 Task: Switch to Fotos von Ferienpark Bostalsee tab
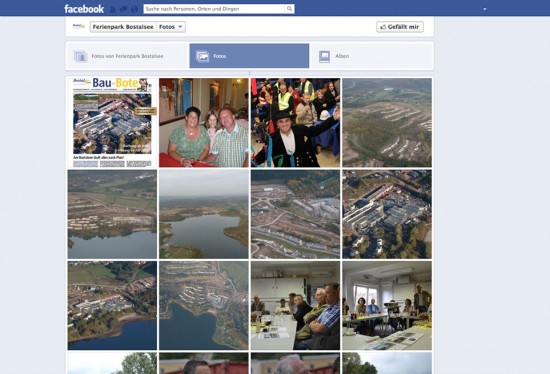pos(127,56)
